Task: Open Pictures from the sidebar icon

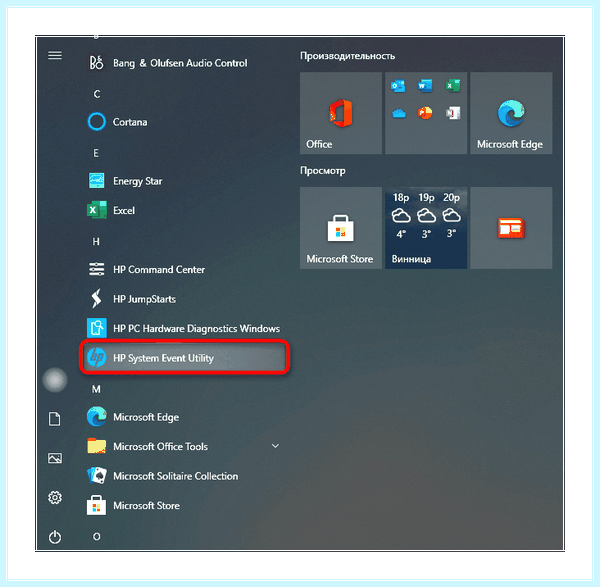Action: (x=55, y=458)
